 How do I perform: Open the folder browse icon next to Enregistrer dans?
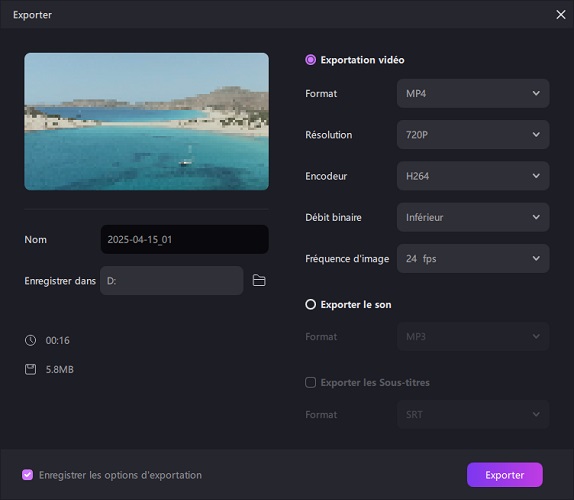[259, 280]
